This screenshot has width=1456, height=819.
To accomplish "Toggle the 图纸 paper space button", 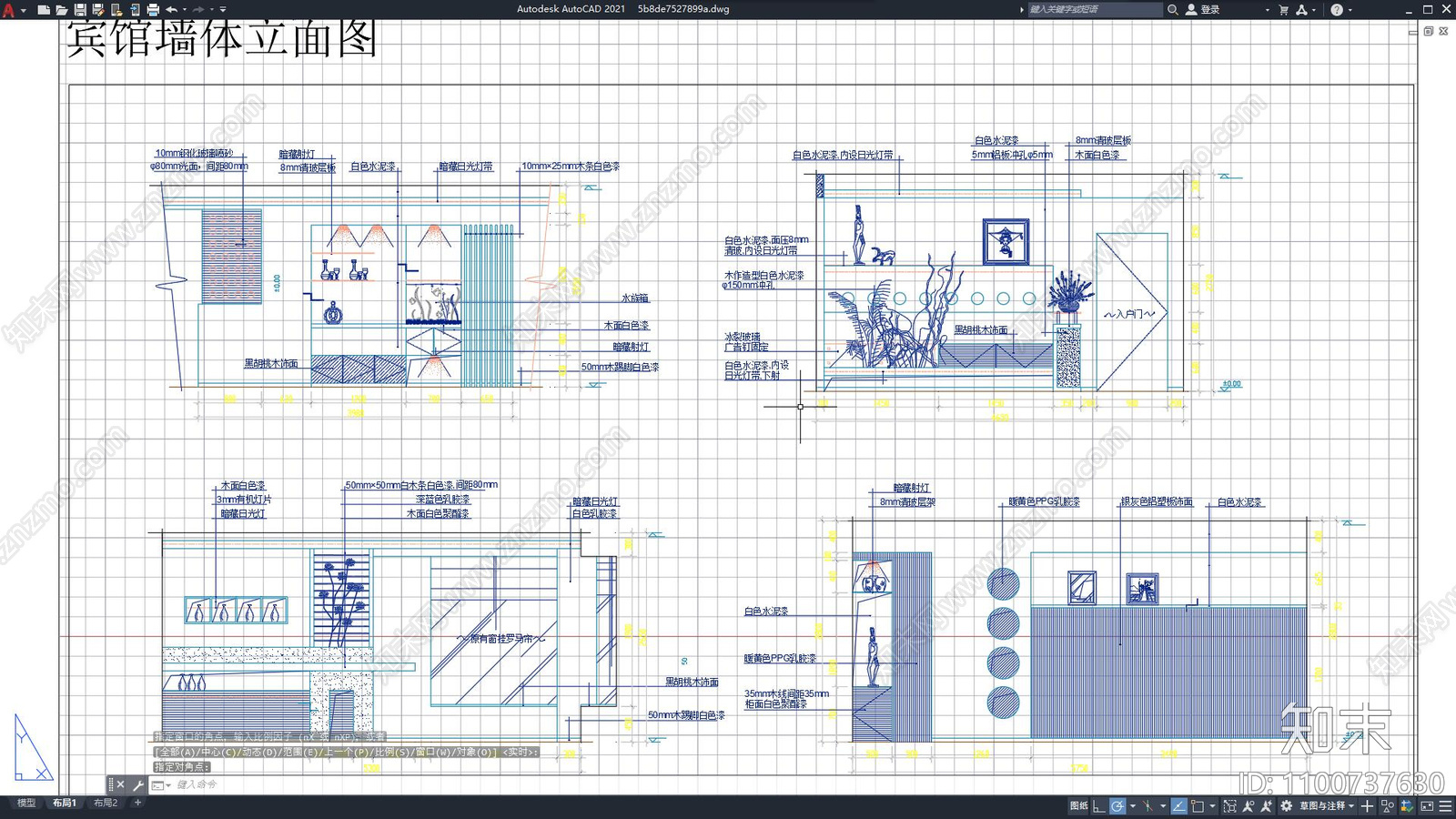I will 1079,806.
